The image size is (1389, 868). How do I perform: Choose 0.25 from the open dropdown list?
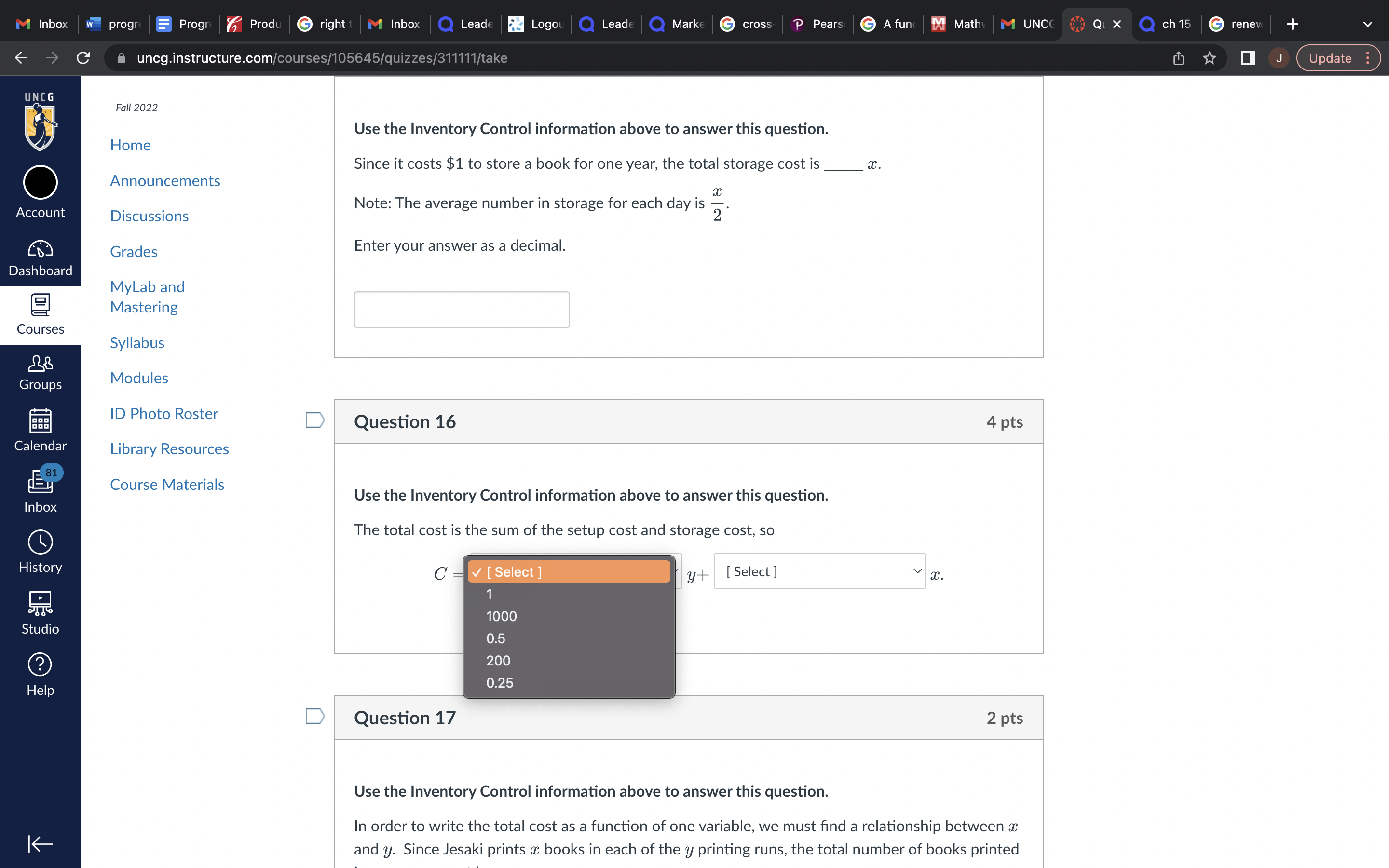pyautogui.click(x=499, y=682)
